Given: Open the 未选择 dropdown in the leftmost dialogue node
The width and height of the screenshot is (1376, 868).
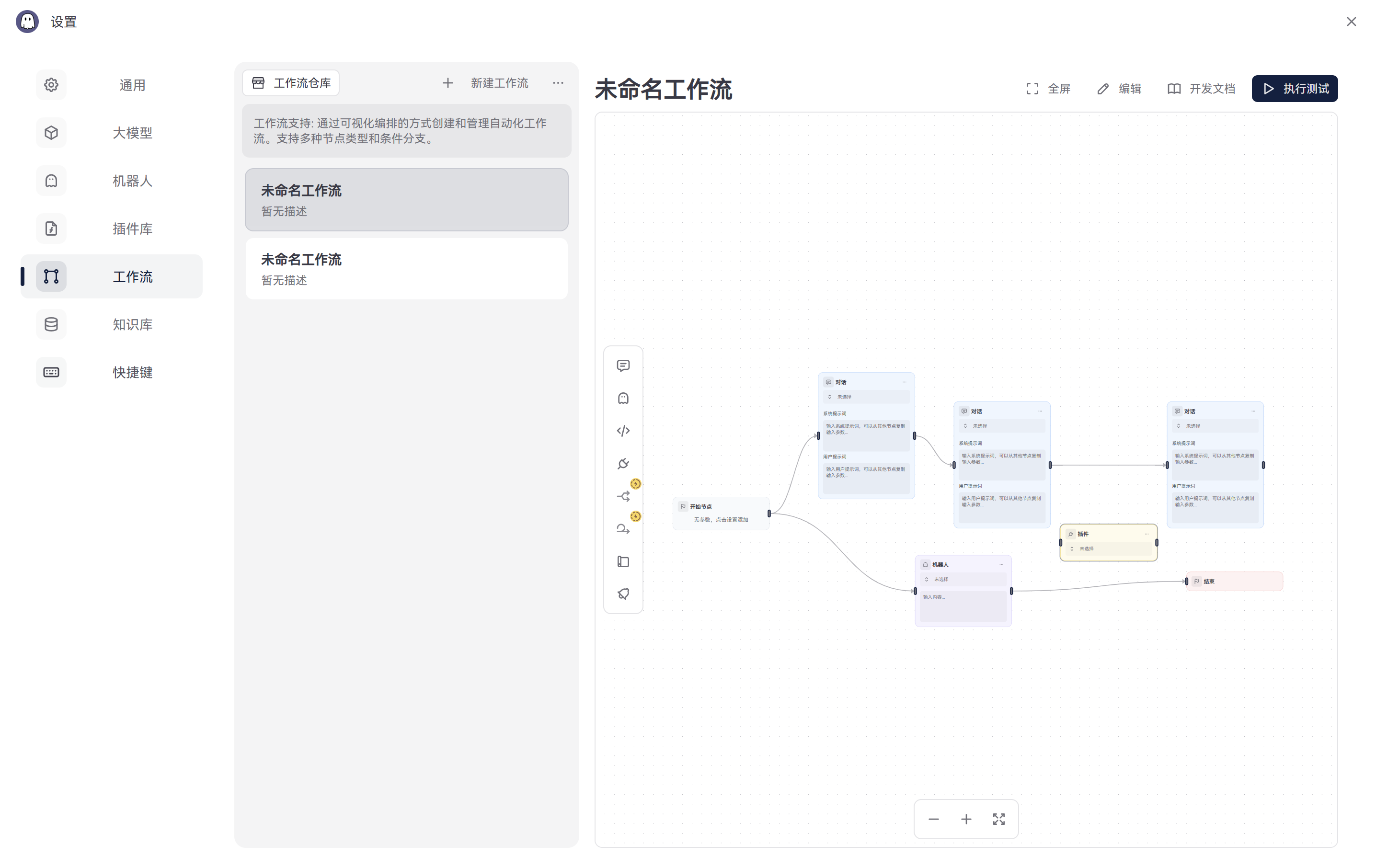Looking at the screenshot, I should [866, 397].
